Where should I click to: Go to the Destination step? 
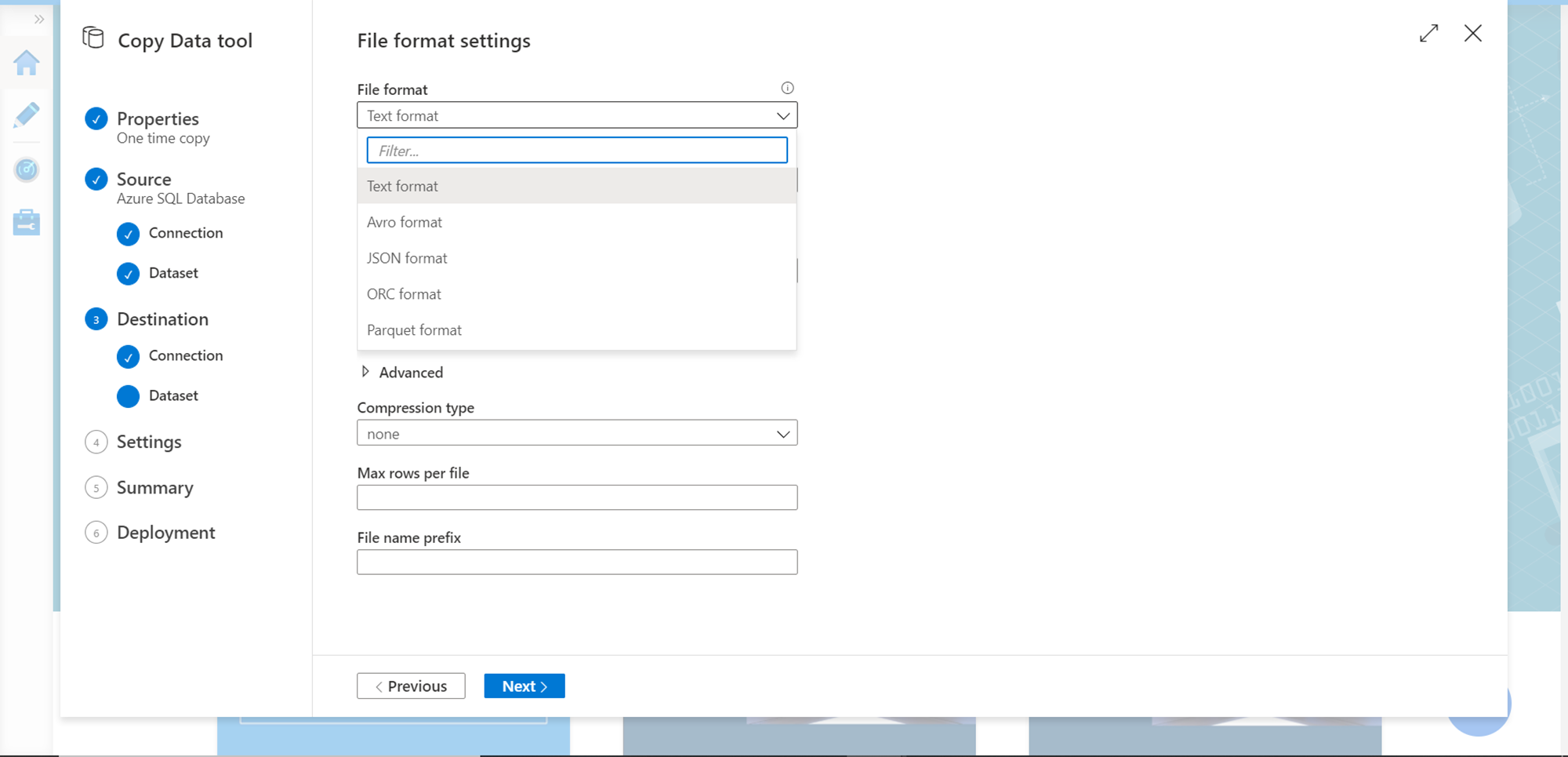[162, 319]
